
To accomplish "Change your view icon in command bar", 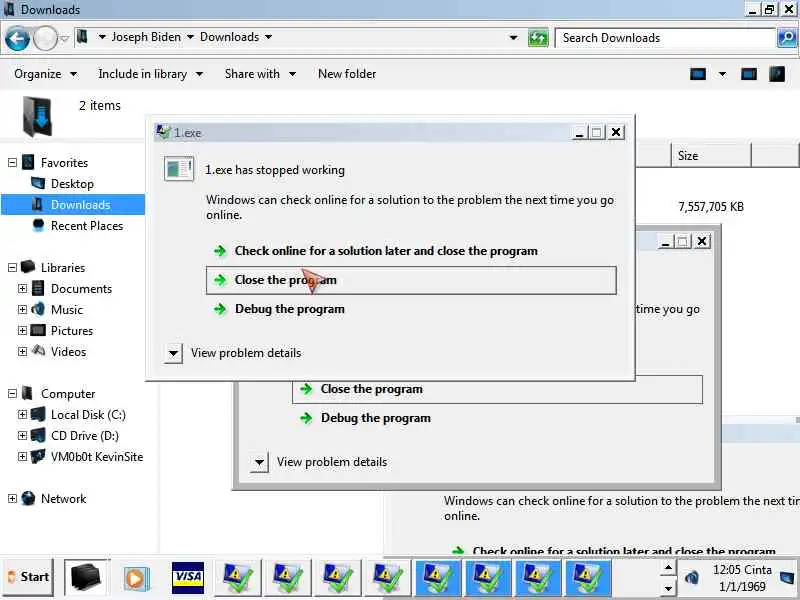I will [x=697, y=74].
